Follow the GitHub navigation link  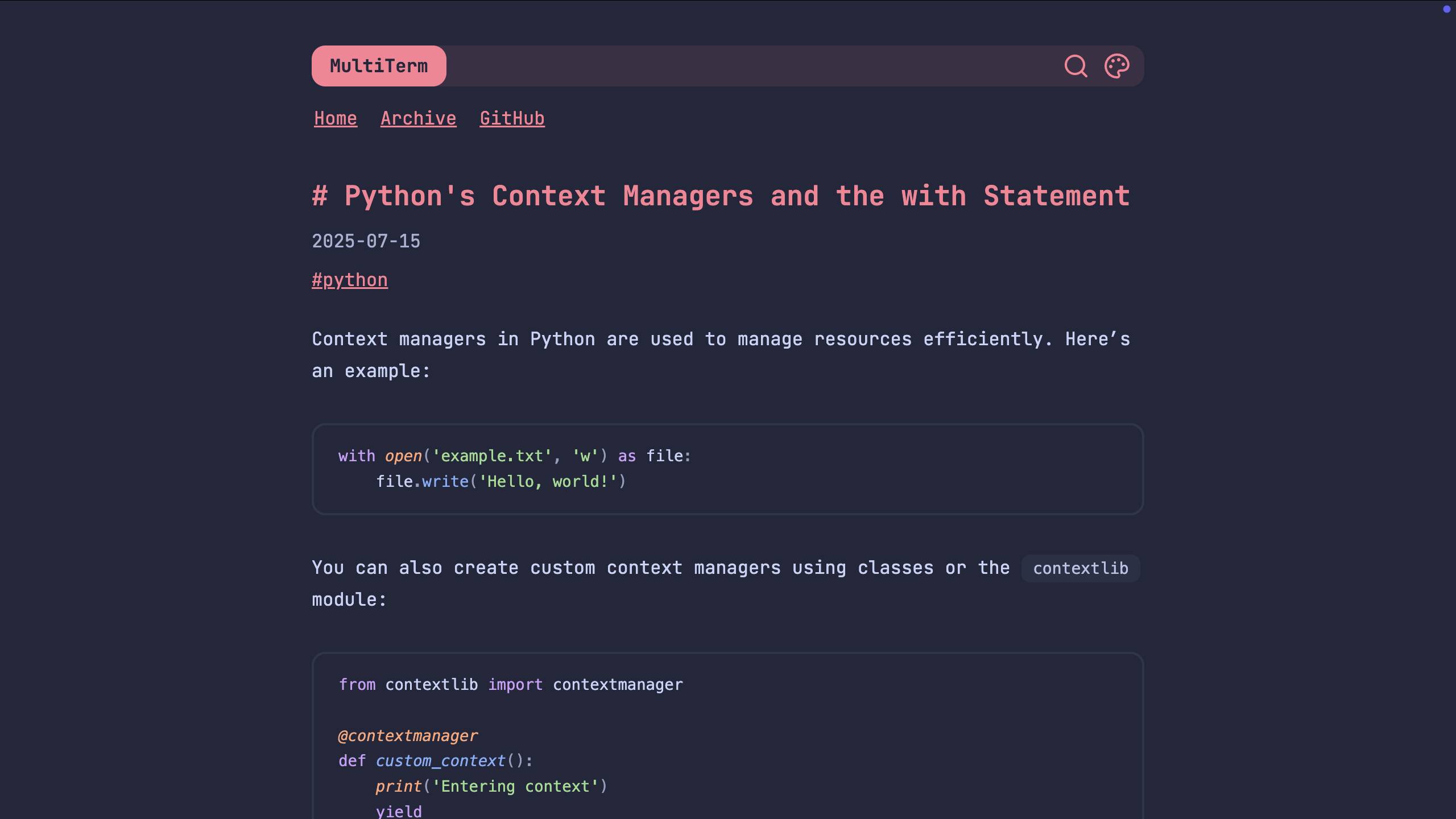(512, 118)
